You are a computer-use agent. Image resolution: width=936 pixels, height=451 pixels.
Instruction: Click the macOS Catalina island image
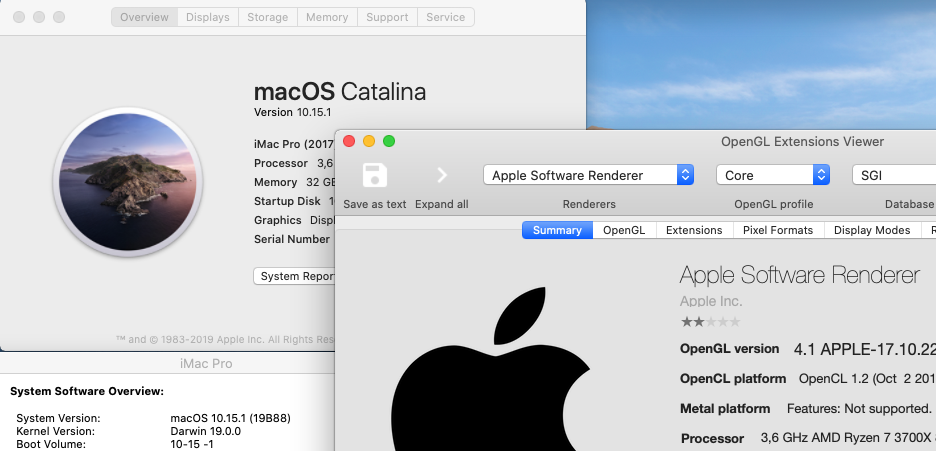(128, 182)
